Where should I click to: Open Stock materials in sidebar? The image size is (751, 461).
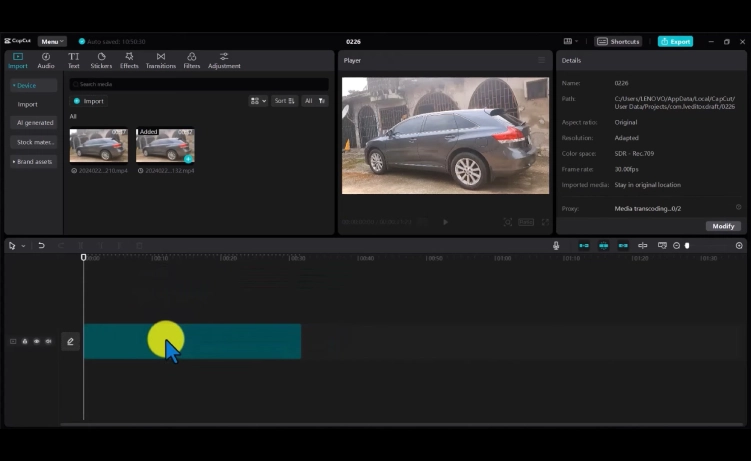[33, 142]
